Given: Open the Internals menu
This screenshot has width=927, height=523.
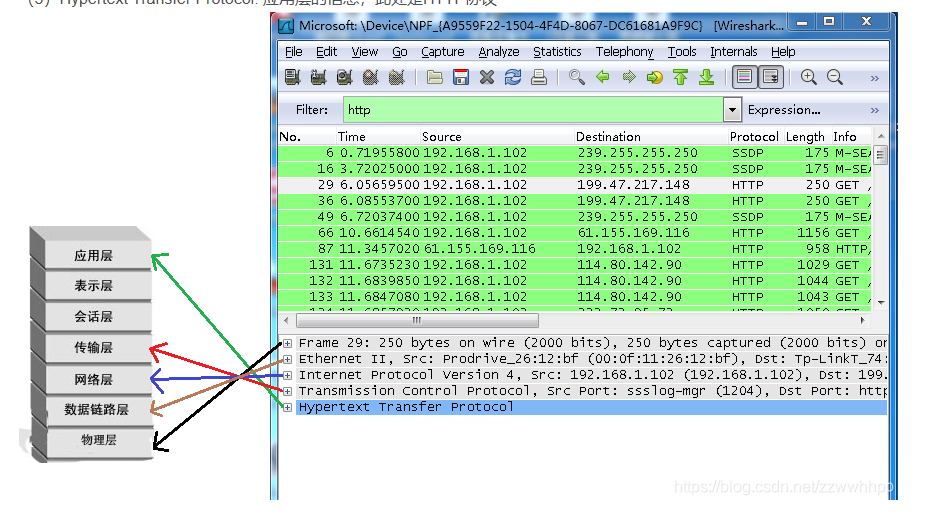Looking at the screenshot, I should tap(733, 52).
